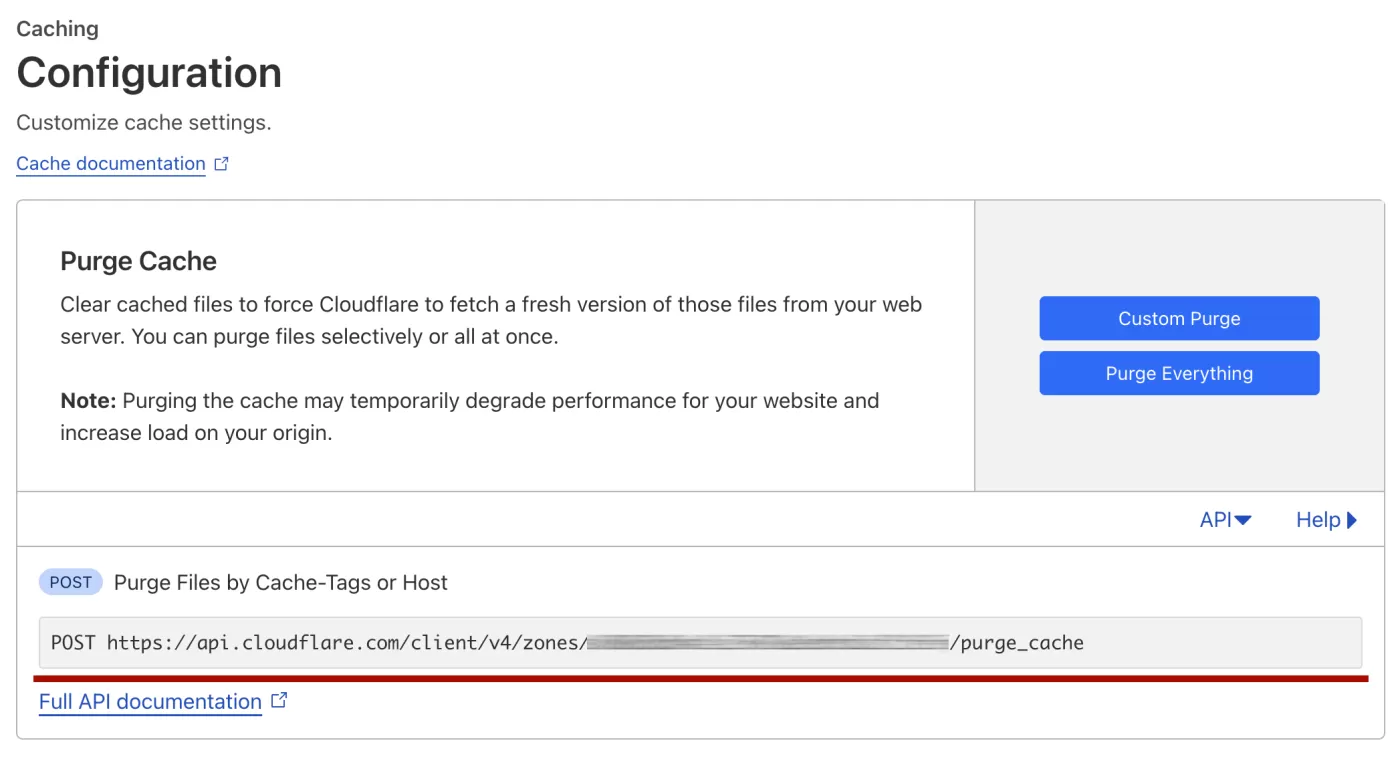
Task: Click the 'Customize cache settings.' subtitle
Action: coord(144,123)
